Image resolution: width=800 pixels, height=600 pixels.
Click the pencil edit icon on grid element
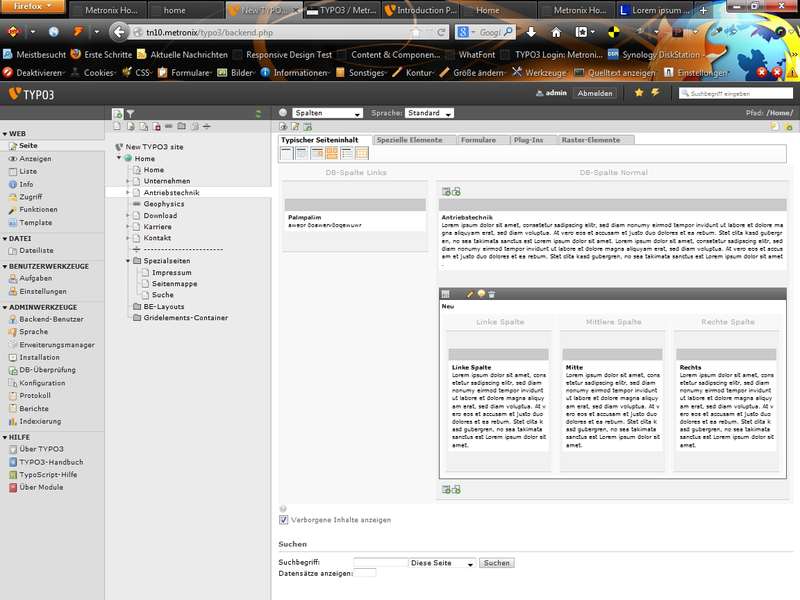471,294
